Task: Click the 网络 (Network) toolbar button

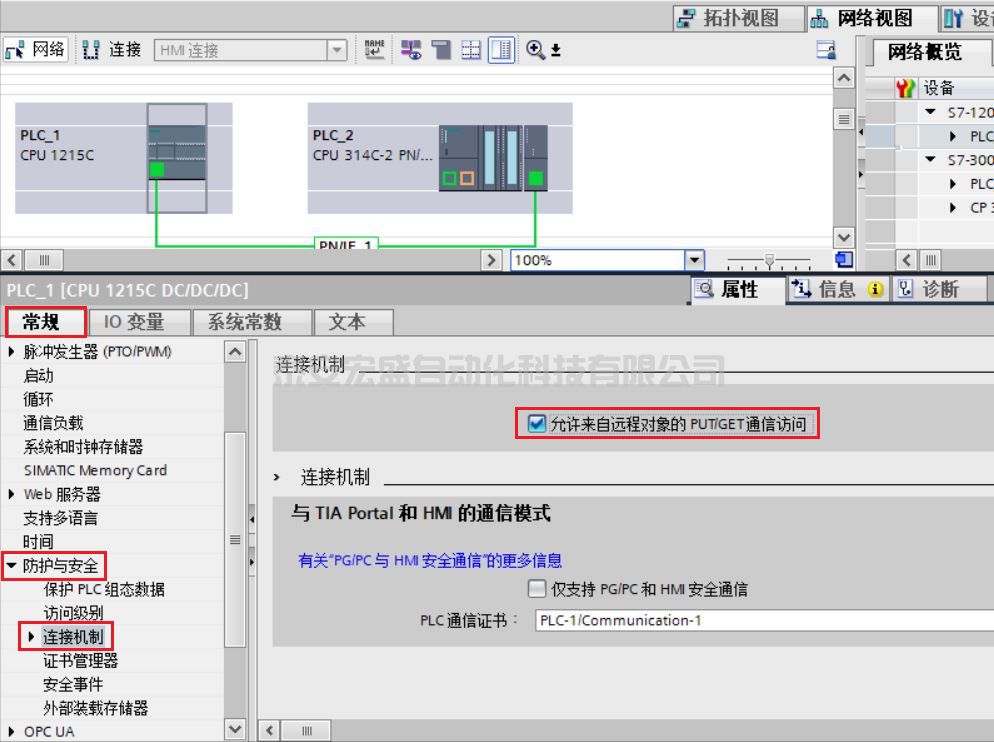Action: click(36, 50)
